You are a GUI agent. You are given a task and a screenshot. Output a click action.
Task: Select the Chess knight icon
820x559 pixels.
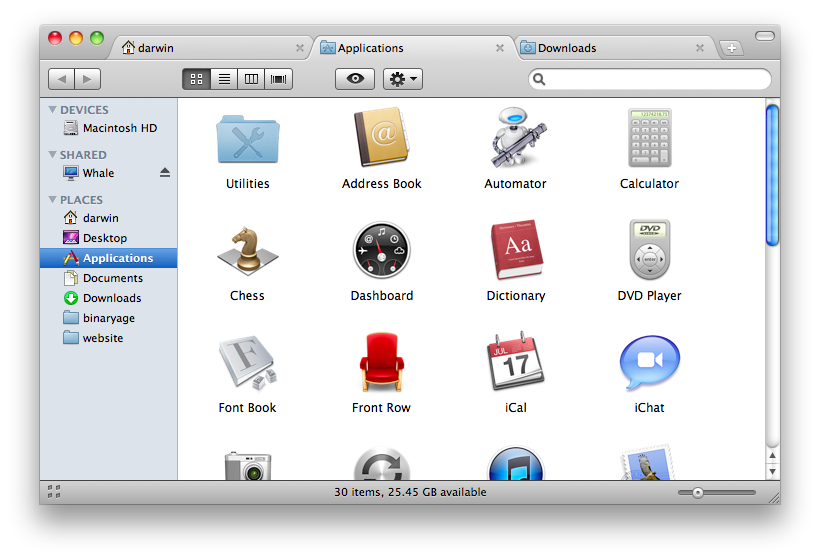pyautogui.click(x=247, y=251)
